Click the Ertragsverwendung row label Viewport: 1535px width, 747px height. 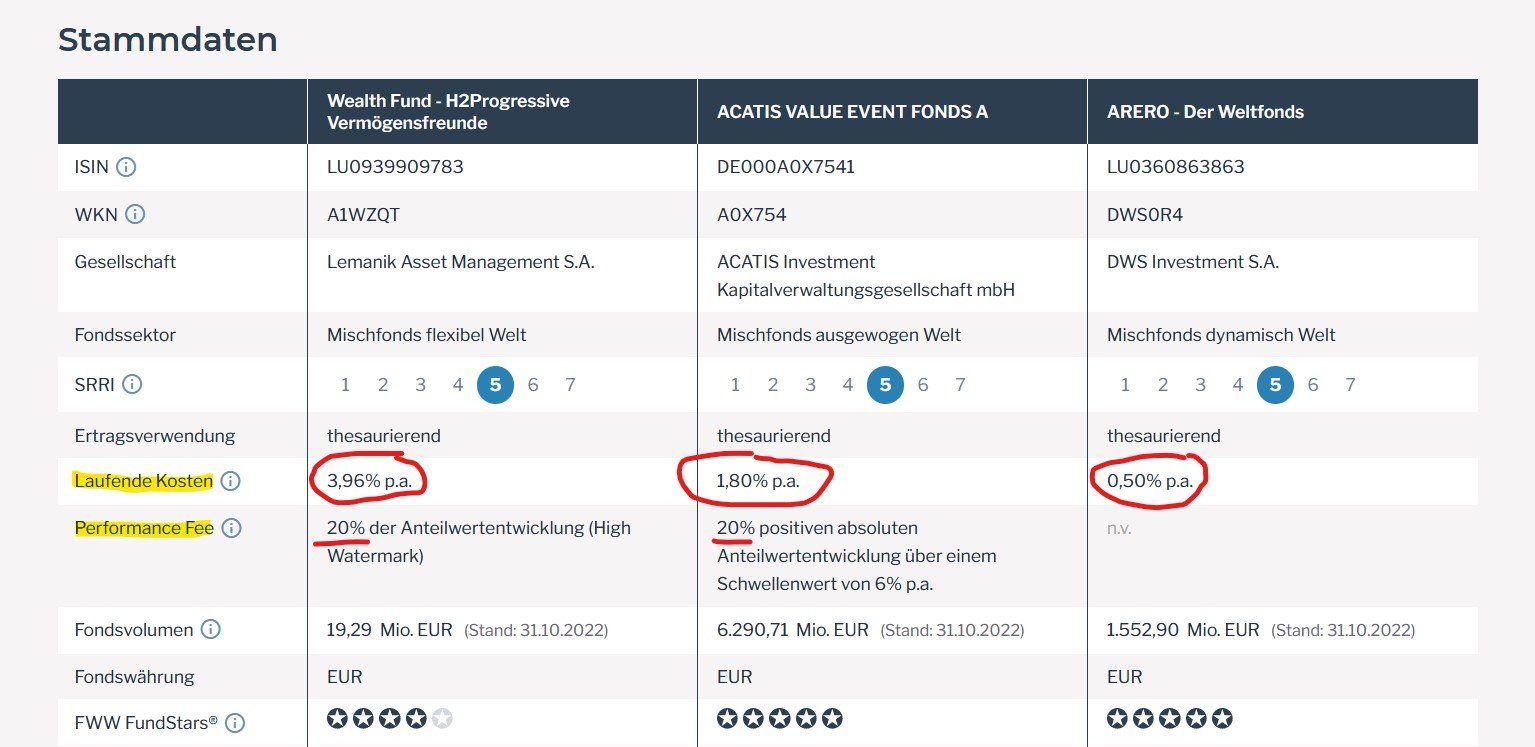click(x=155, y=436)
